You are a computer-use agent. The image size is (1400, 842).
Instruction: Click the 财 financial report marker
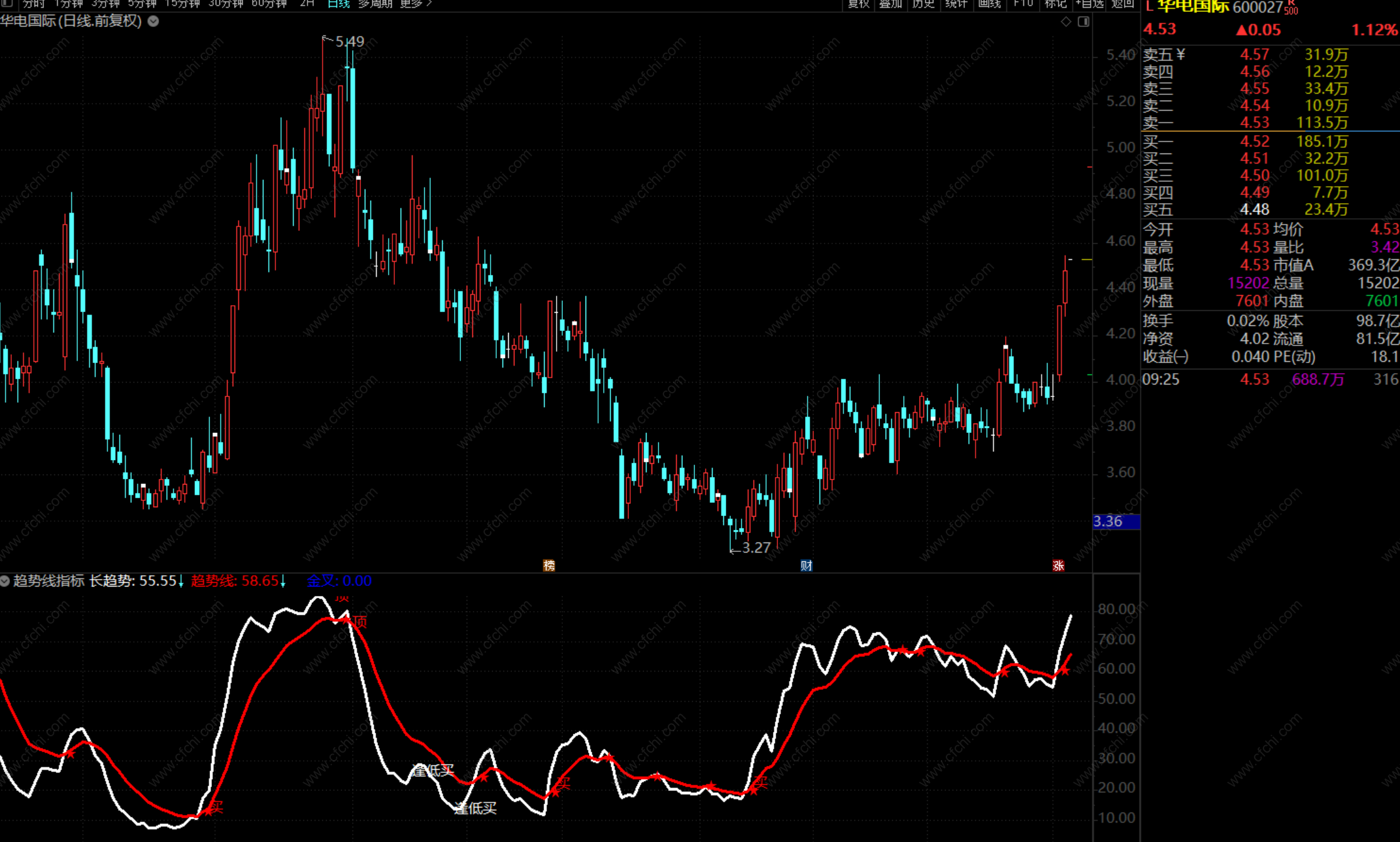(806, 565)
